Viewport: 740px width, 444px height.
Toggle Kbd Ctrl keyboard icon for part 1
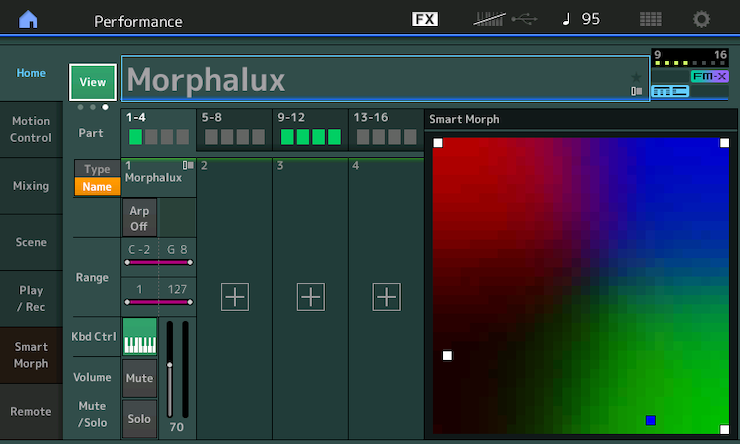(x=140, y=337)
